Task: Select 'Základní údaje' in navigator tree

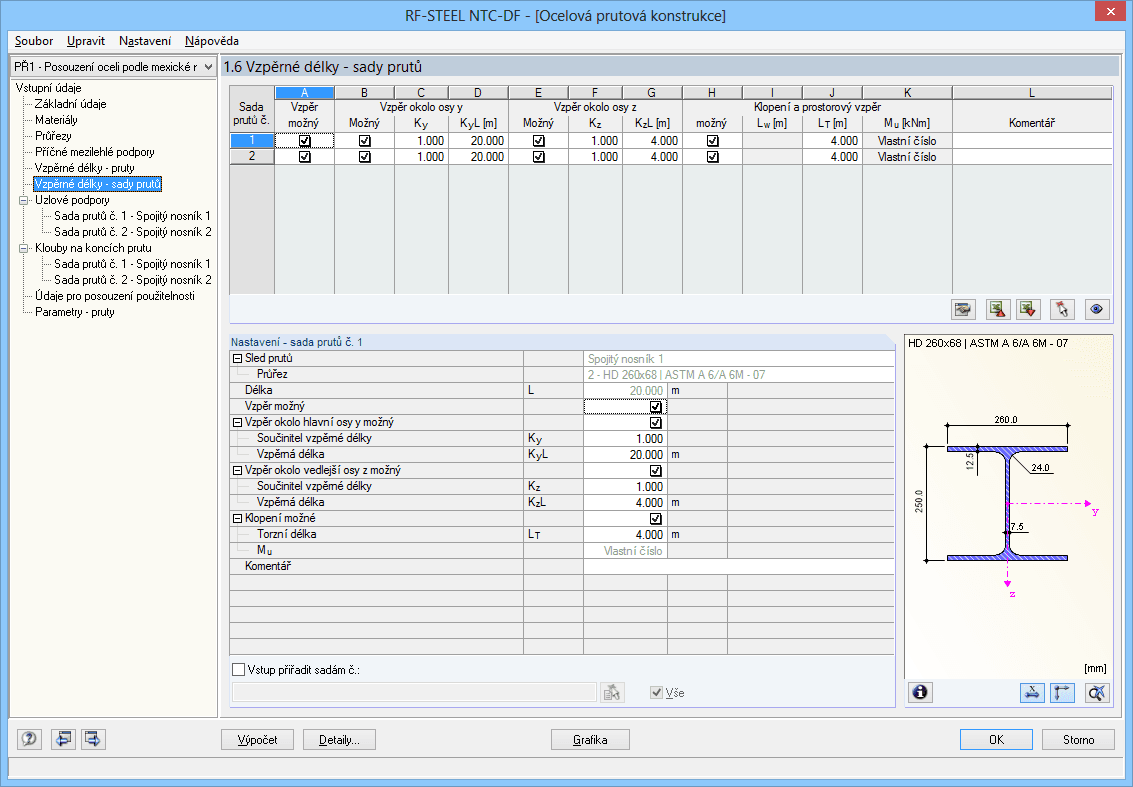Action: pos(71,104)
